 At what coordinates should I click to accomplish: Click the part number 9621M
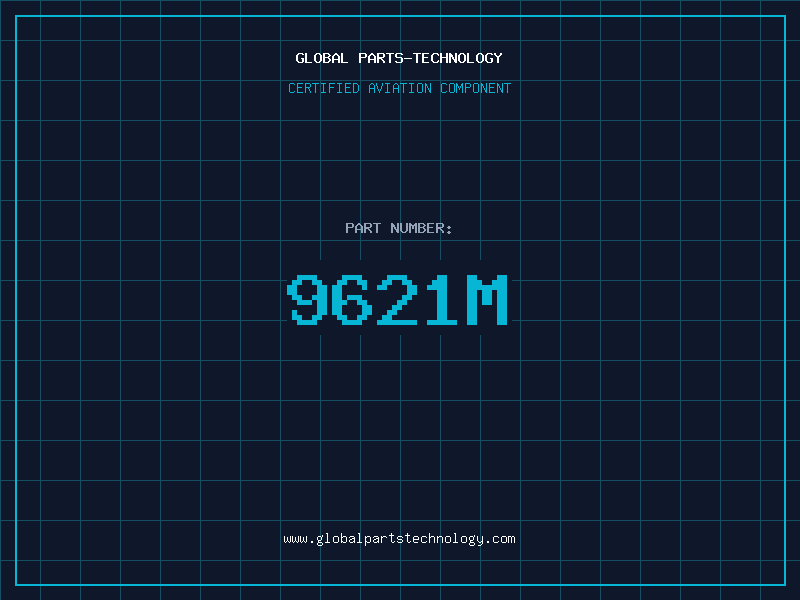397,299
